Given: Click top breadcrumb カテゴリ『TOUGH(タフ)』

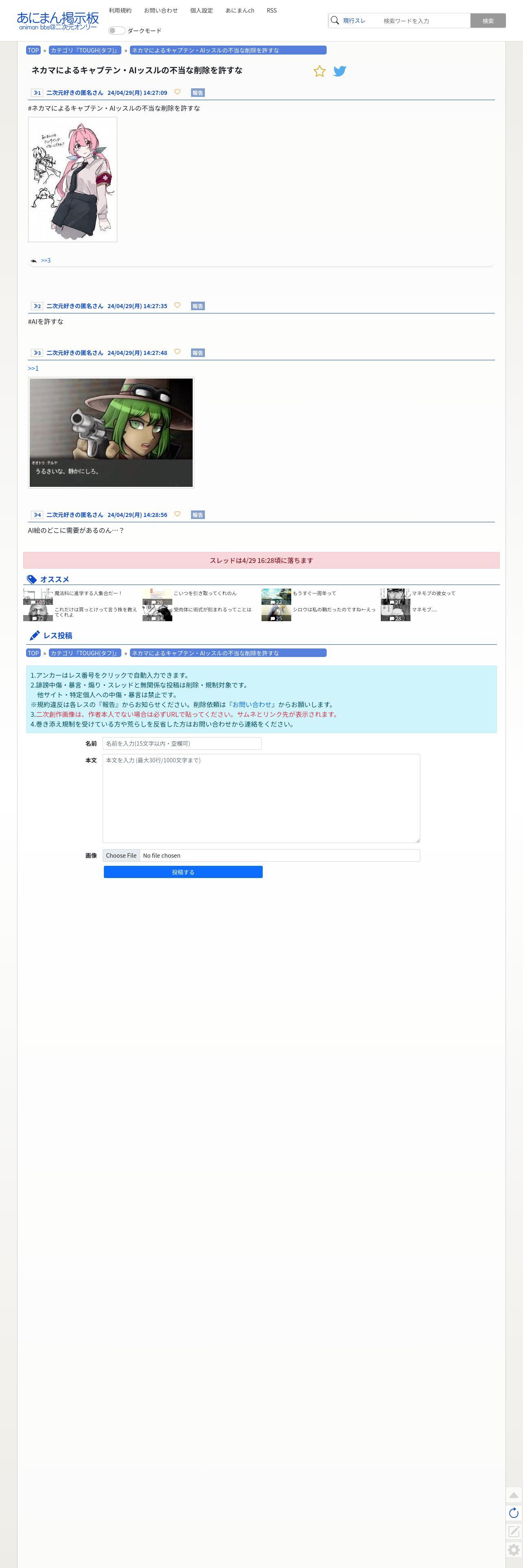Looking at the screenshot, I should (x=85, y=50).
